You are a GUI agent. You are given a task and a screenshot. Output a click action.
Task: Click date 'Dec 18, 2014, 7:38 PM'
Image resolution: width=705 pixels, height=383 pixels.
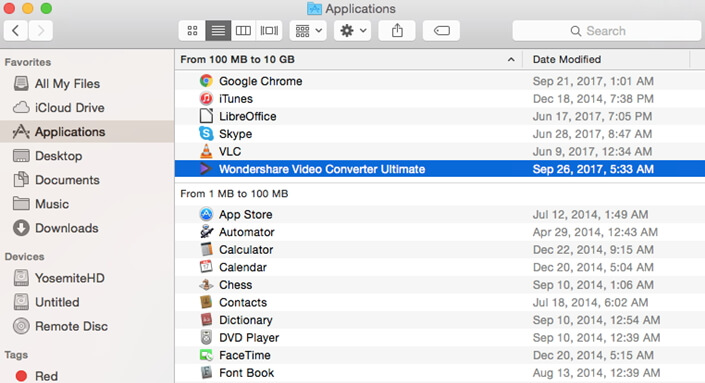pos(593,99)
